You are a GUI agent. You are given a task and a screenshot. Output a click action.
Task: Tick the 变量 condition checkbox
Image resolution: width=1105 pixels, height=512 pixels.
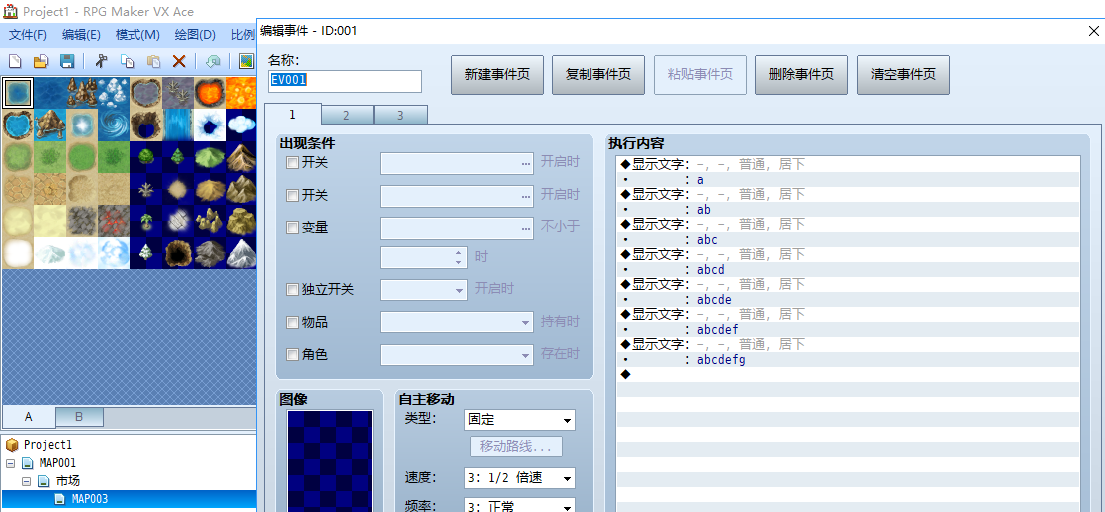pyautogui.click(x=292, y=227)
